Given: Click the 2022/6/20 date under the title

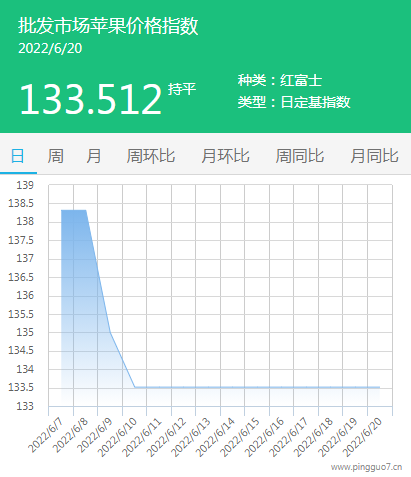Looking at the screenshot, I should coord(50,48).
